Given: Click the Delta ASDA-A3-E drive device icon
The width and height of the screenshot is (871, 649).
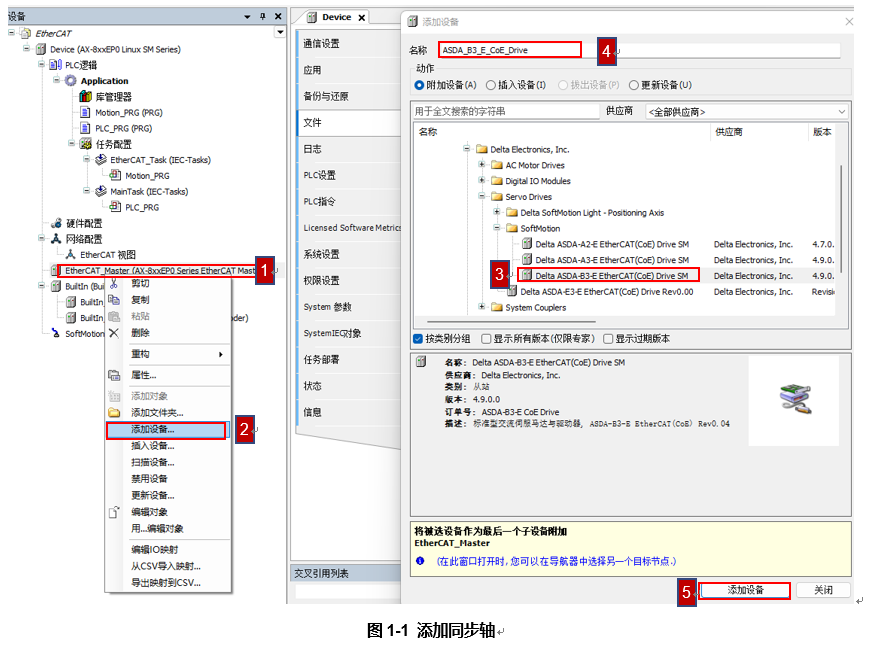Looking at the screenshot, I should pos(527,259).
